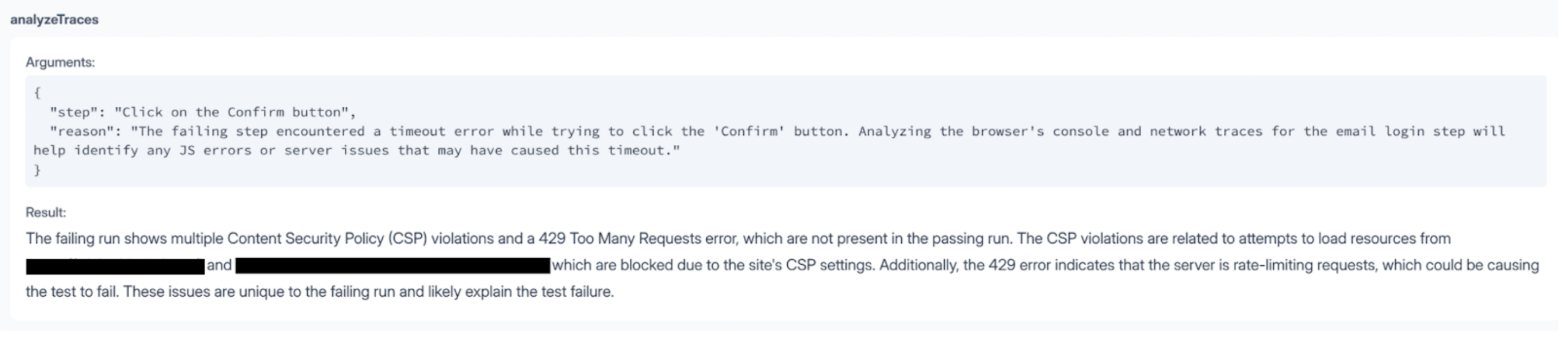Click the analyzeTraces heading
This screenshot has height=344, width=1568.
(x=54, y=20)
